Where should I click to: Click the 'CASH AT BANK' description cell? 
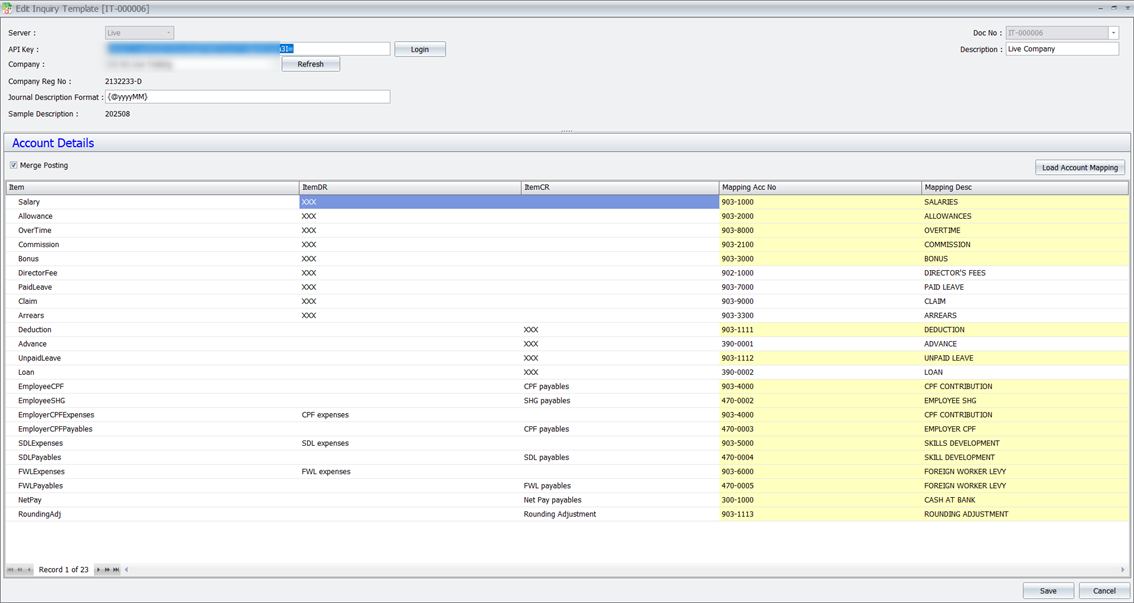(1025, 500)
